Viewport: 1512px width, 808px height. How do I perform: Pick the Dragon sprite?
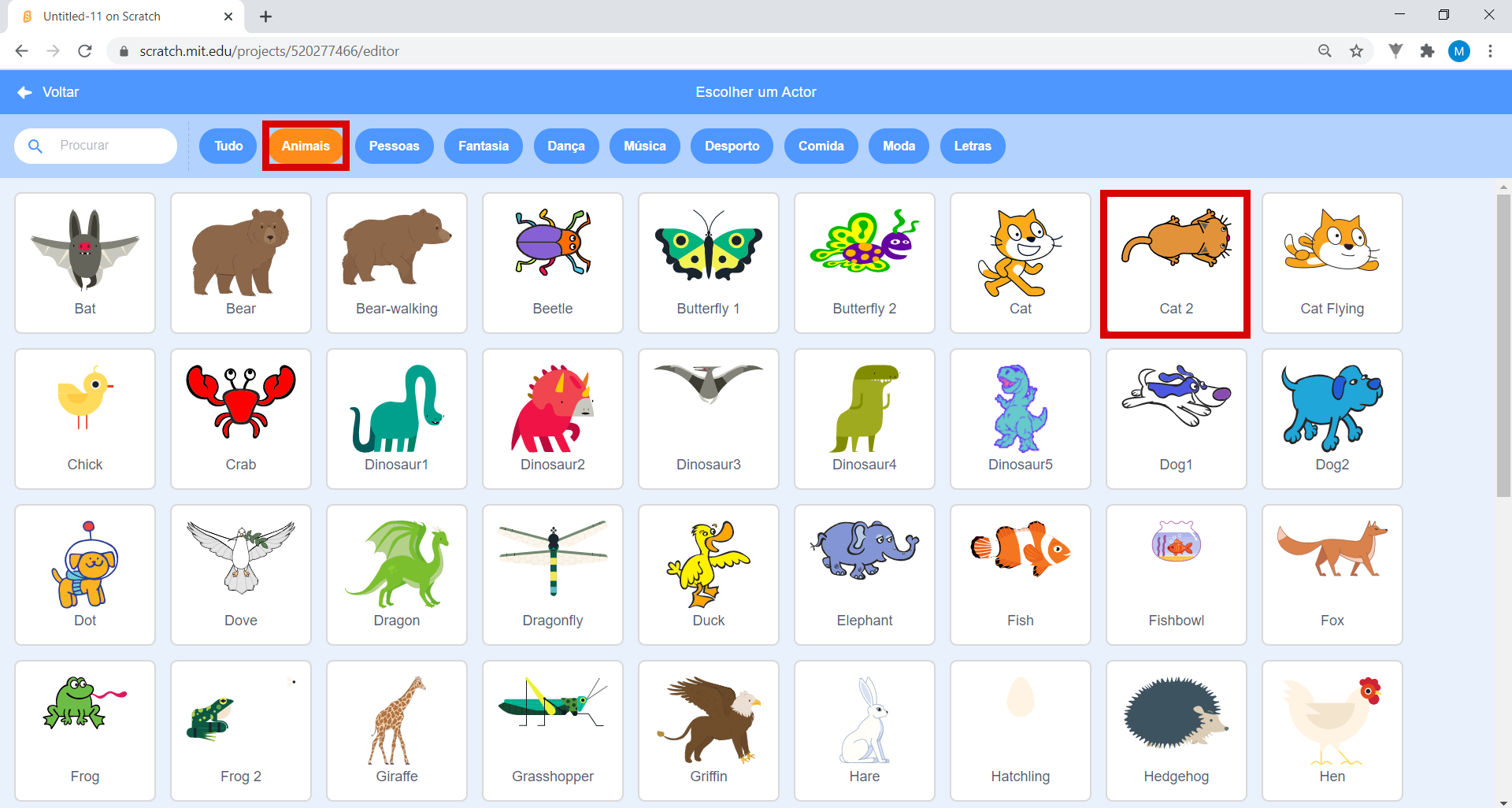397,575
